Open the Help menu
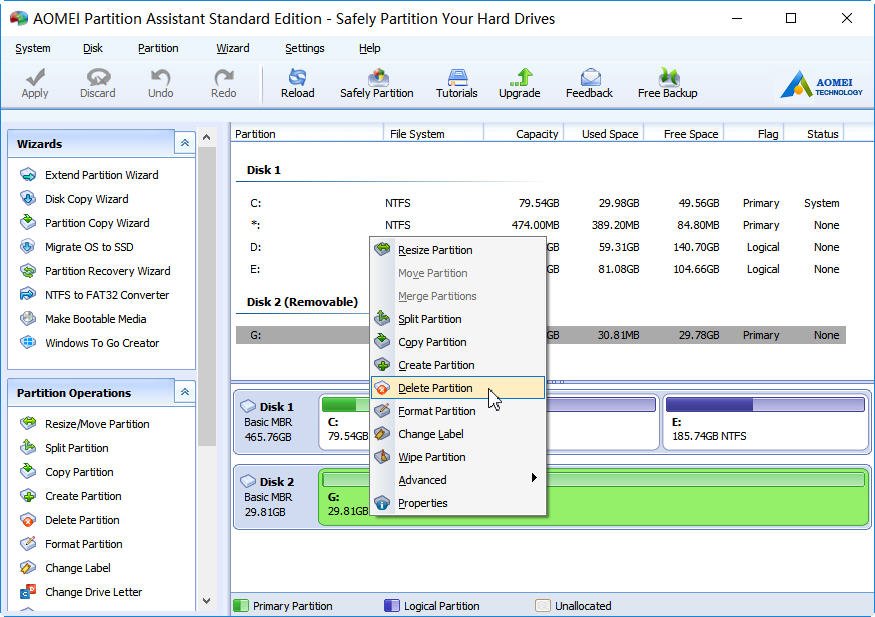This screenshot has width=875, height=617. pyautogui.click(x=369, y=49)
